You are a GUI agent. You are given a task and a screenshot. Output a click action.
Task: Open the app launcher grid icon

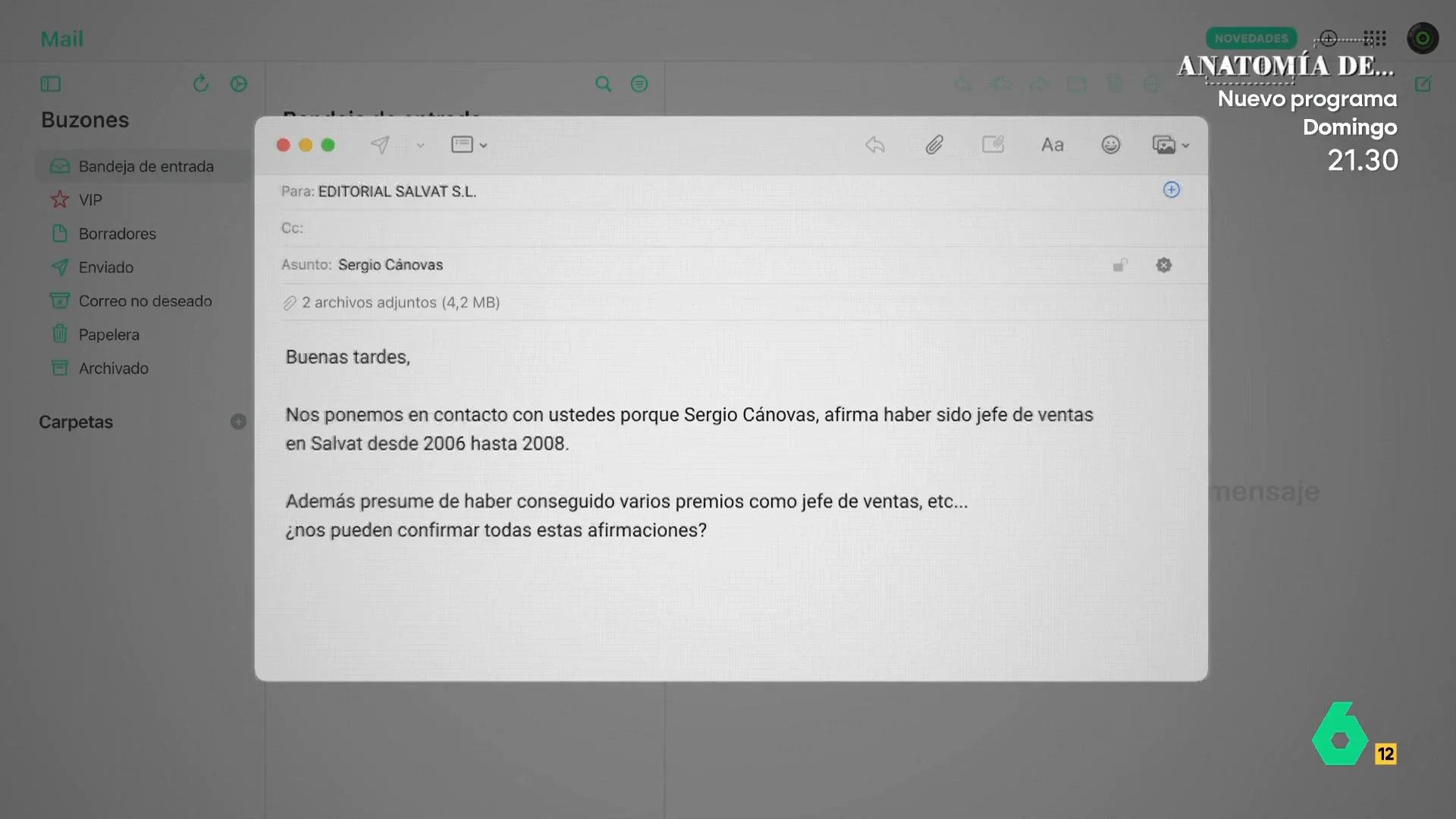point(1375,38)
